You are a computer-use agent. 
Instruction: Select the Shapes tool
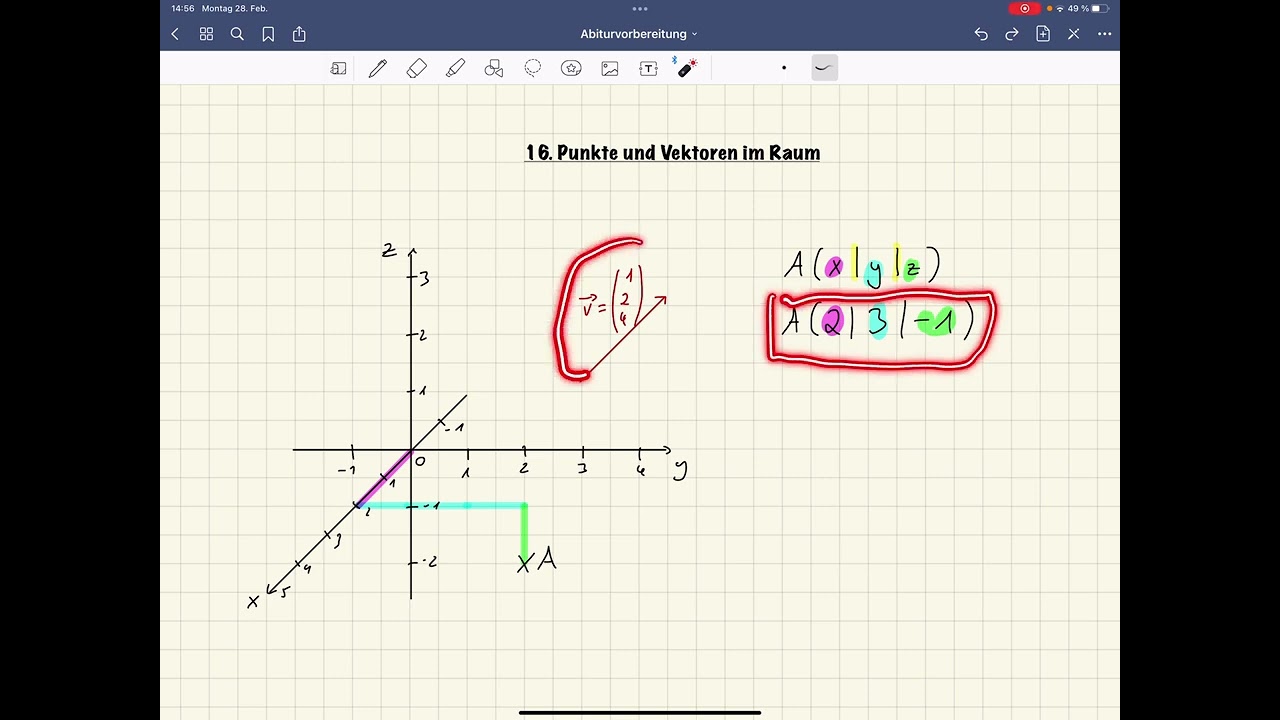(494, 68)
